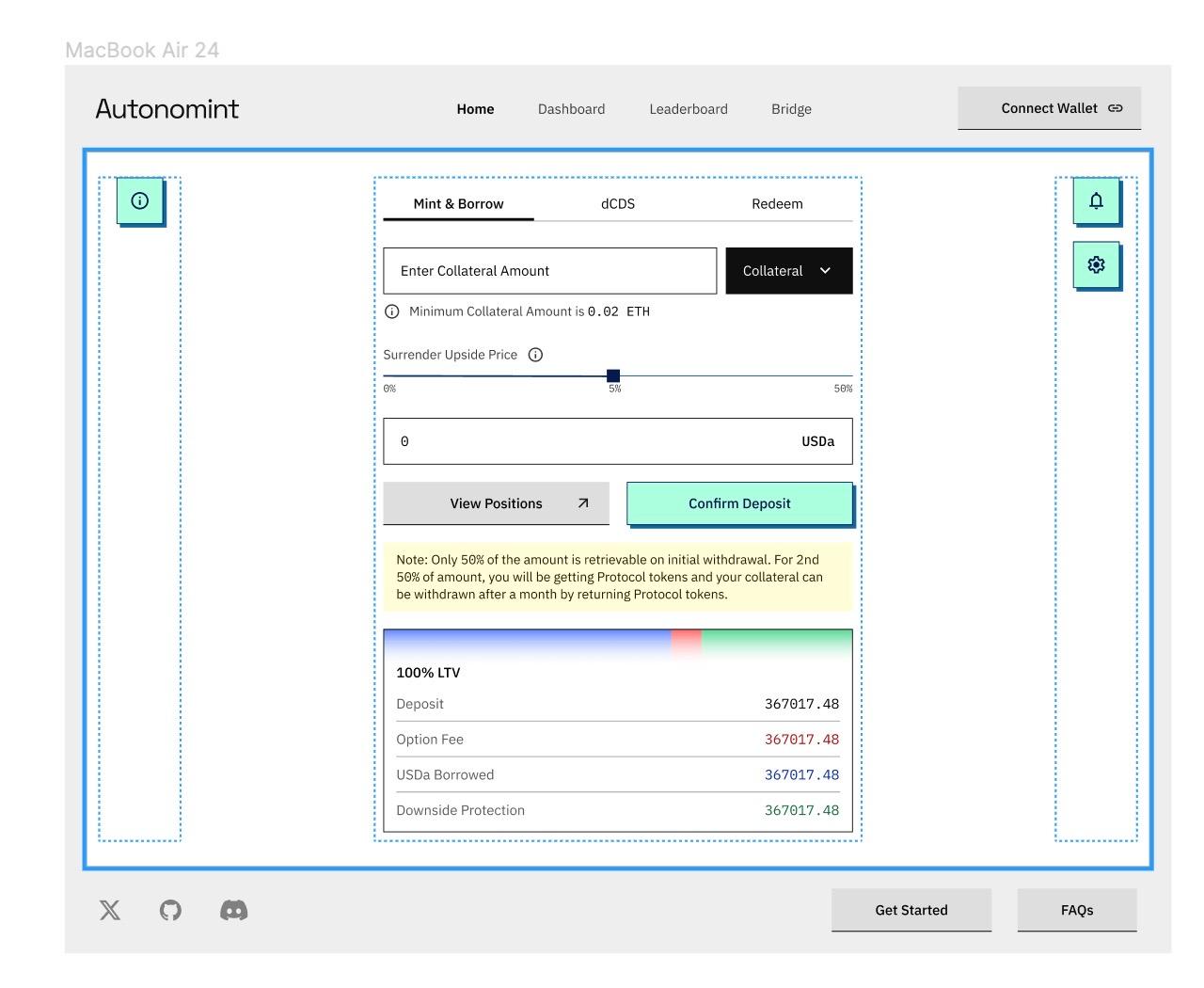
Task: Click the LTV color gradient bar
Action: coord(618,645)
